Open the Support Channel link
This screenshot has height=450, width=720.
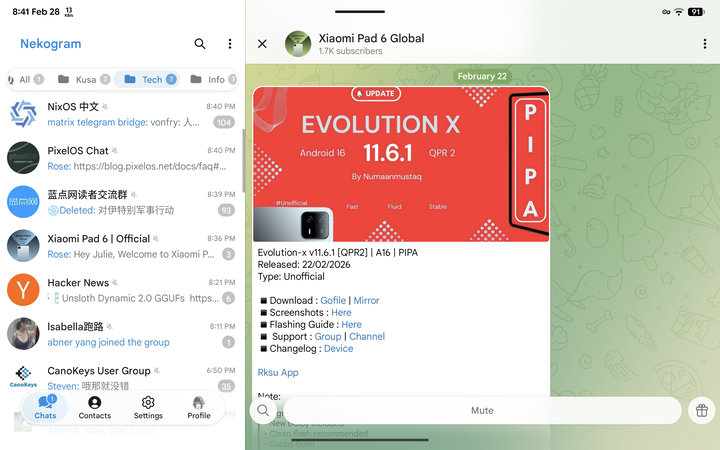click(x=367, y=337)
